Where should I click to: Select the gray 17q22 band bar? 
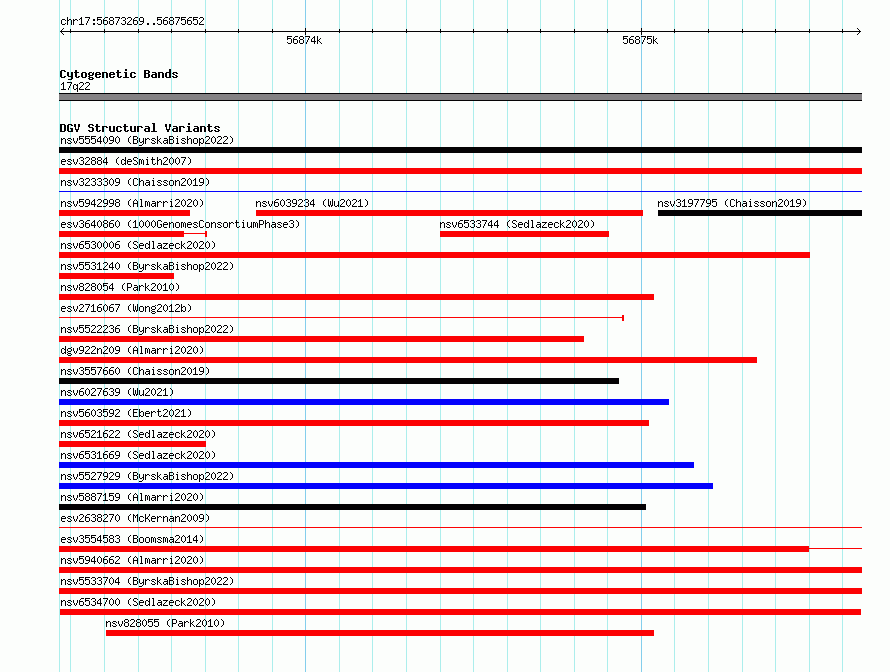(460, 97)
